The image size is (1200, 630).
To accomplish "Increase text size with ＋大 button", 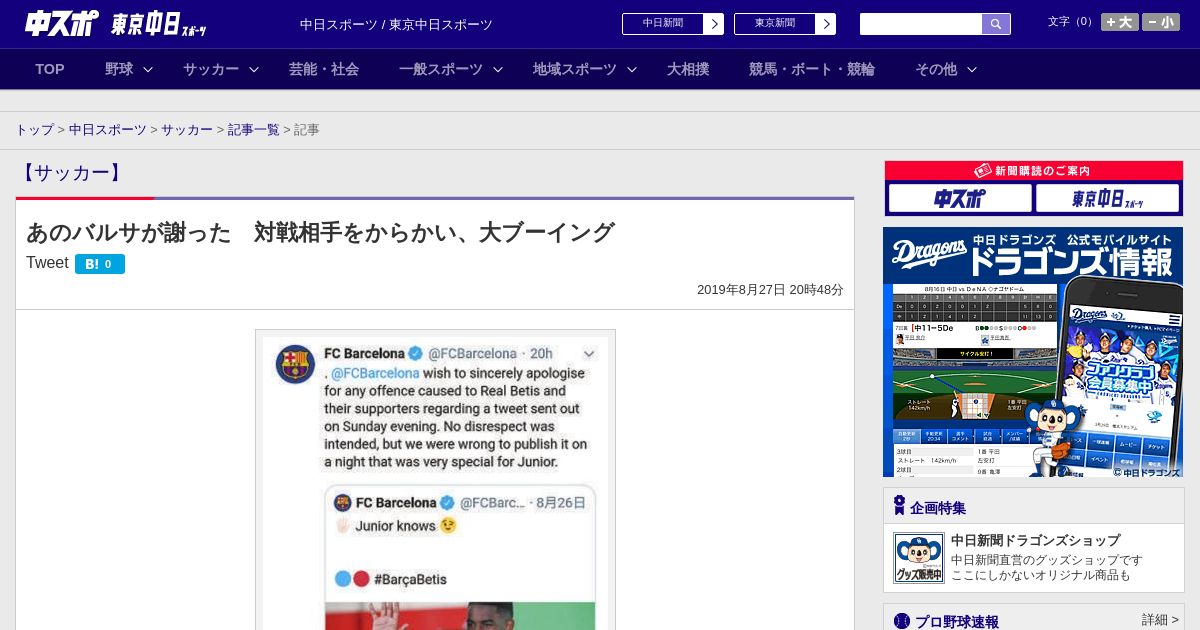I will click(x=1119, y=22).
